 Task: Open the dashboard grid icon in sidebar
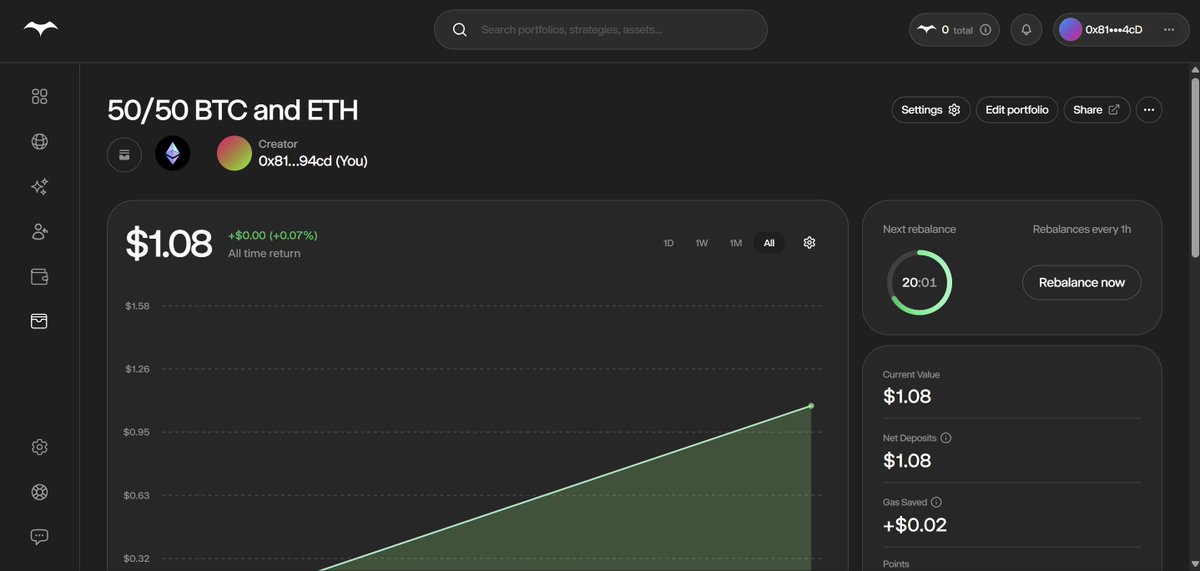[40, 97]
